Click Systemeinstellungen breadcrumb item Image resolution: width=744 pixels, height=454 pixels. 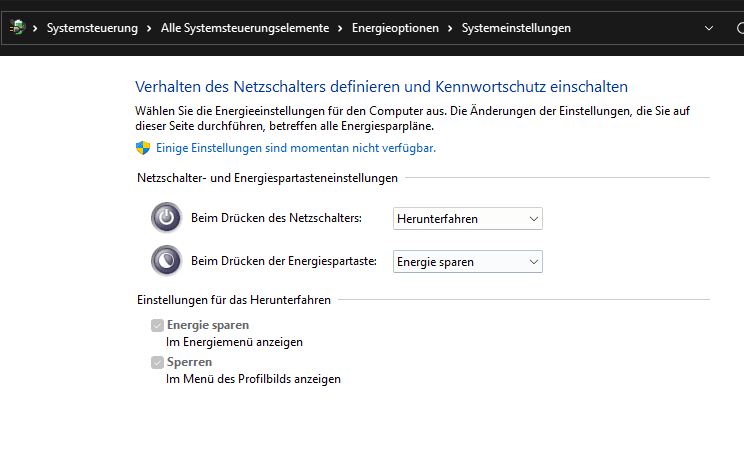click(516, 28)
